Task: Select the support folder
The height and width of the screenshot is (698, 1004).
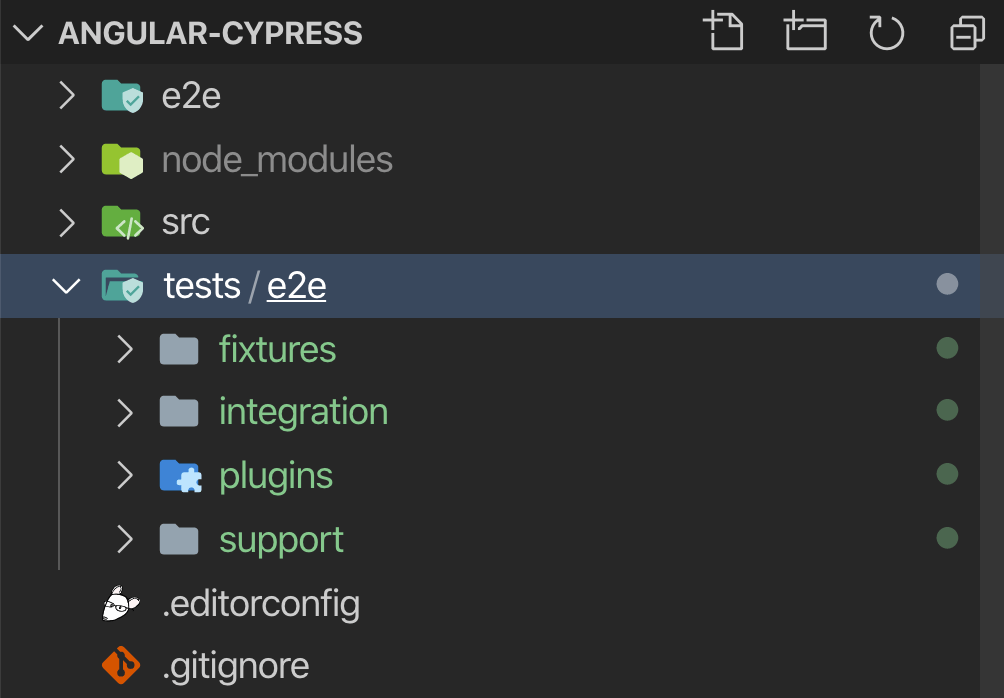Action: (281, 540)
